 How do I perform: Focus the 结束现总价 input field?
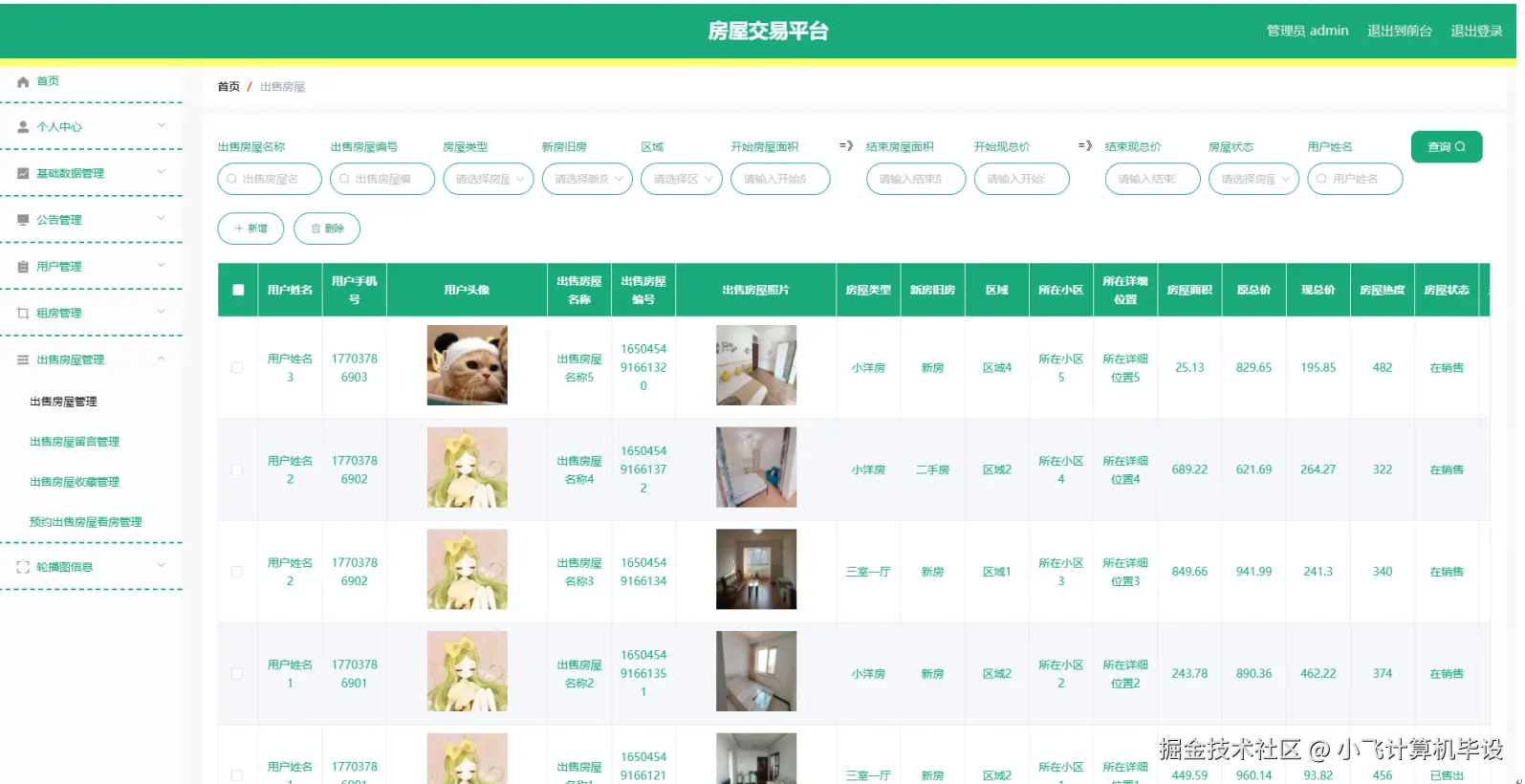(1153, 179)
